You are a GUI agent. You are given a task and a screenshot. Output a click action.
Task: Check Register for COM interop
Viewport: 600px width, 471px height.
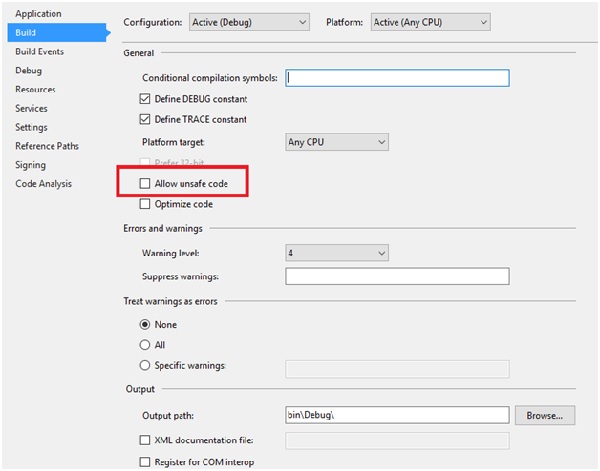(145, 462)
